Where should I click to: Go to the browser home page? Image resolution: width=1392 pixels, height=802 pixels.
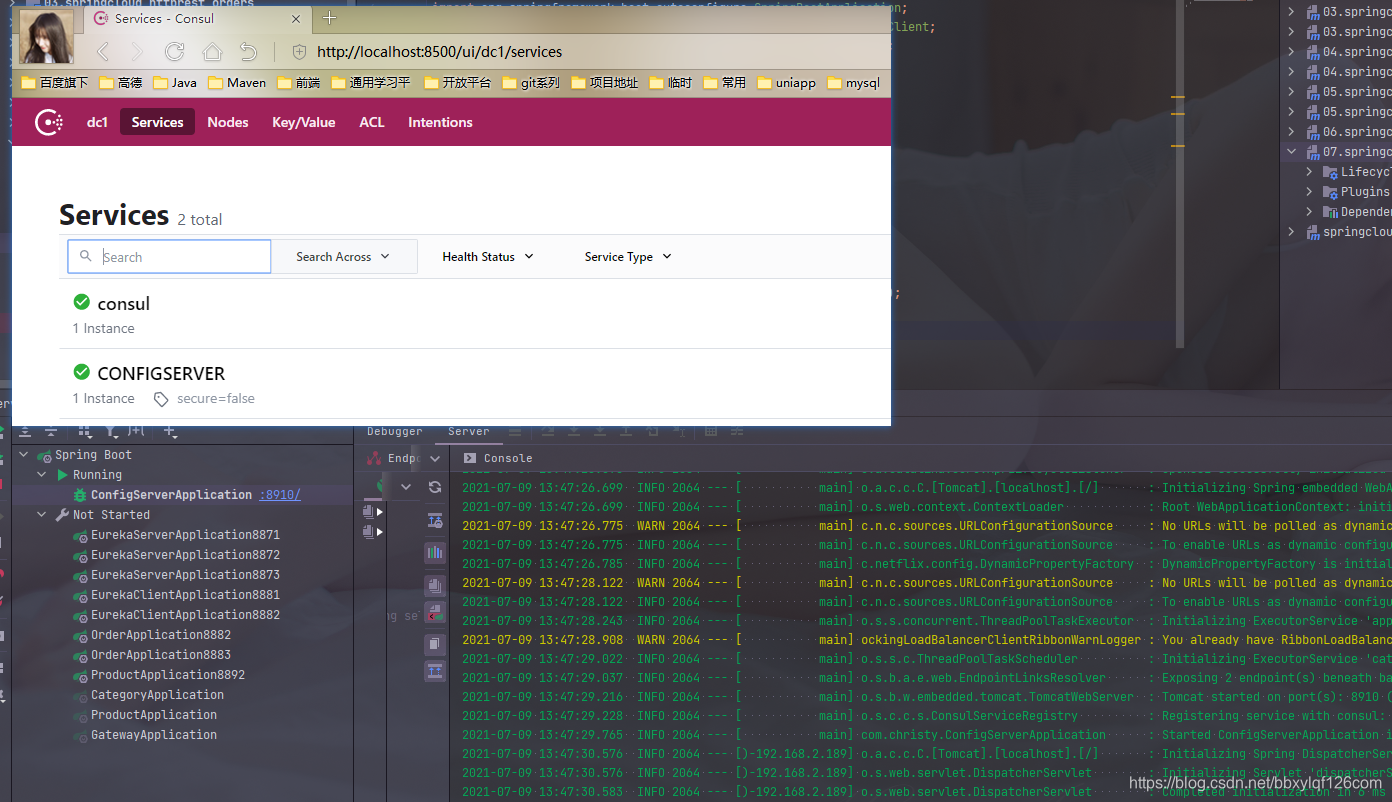pos(212,52)
